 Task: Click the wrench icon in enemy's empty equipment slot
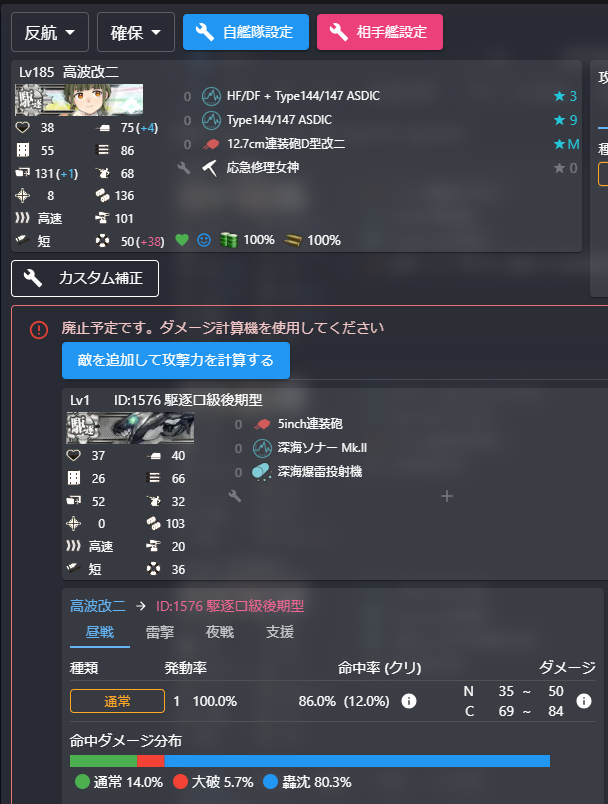point(235,496)
